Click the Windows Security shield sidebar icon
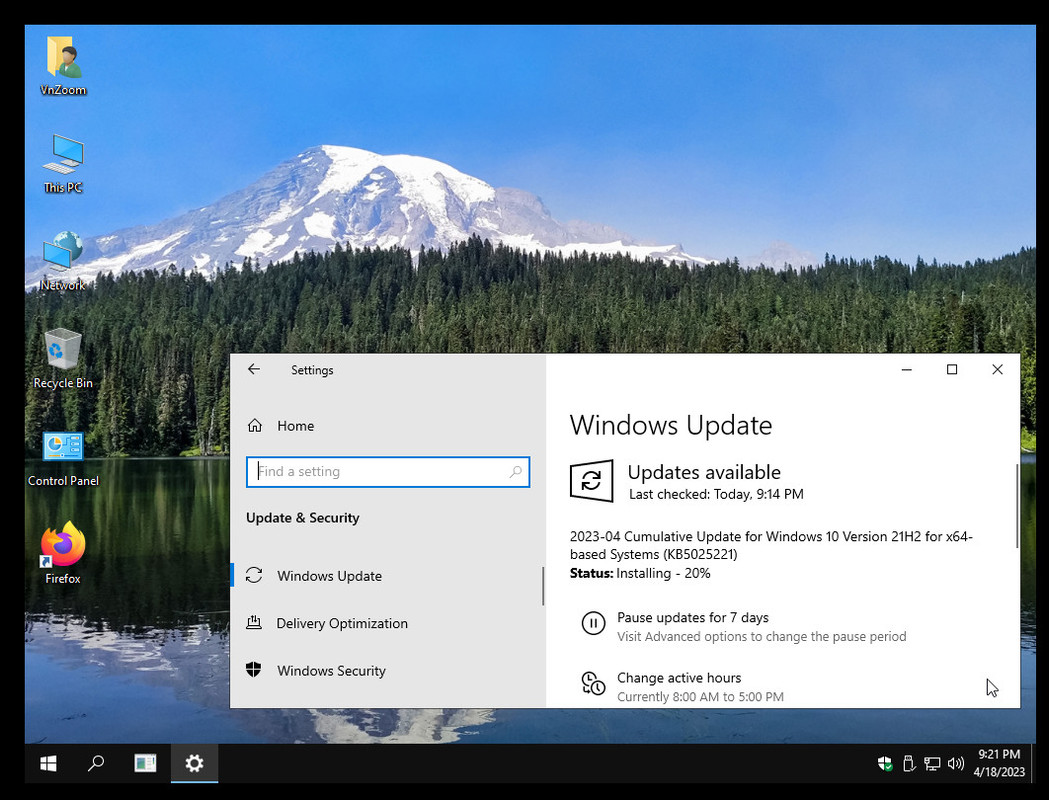This screenshot has width=1049, height=800. 254,670
